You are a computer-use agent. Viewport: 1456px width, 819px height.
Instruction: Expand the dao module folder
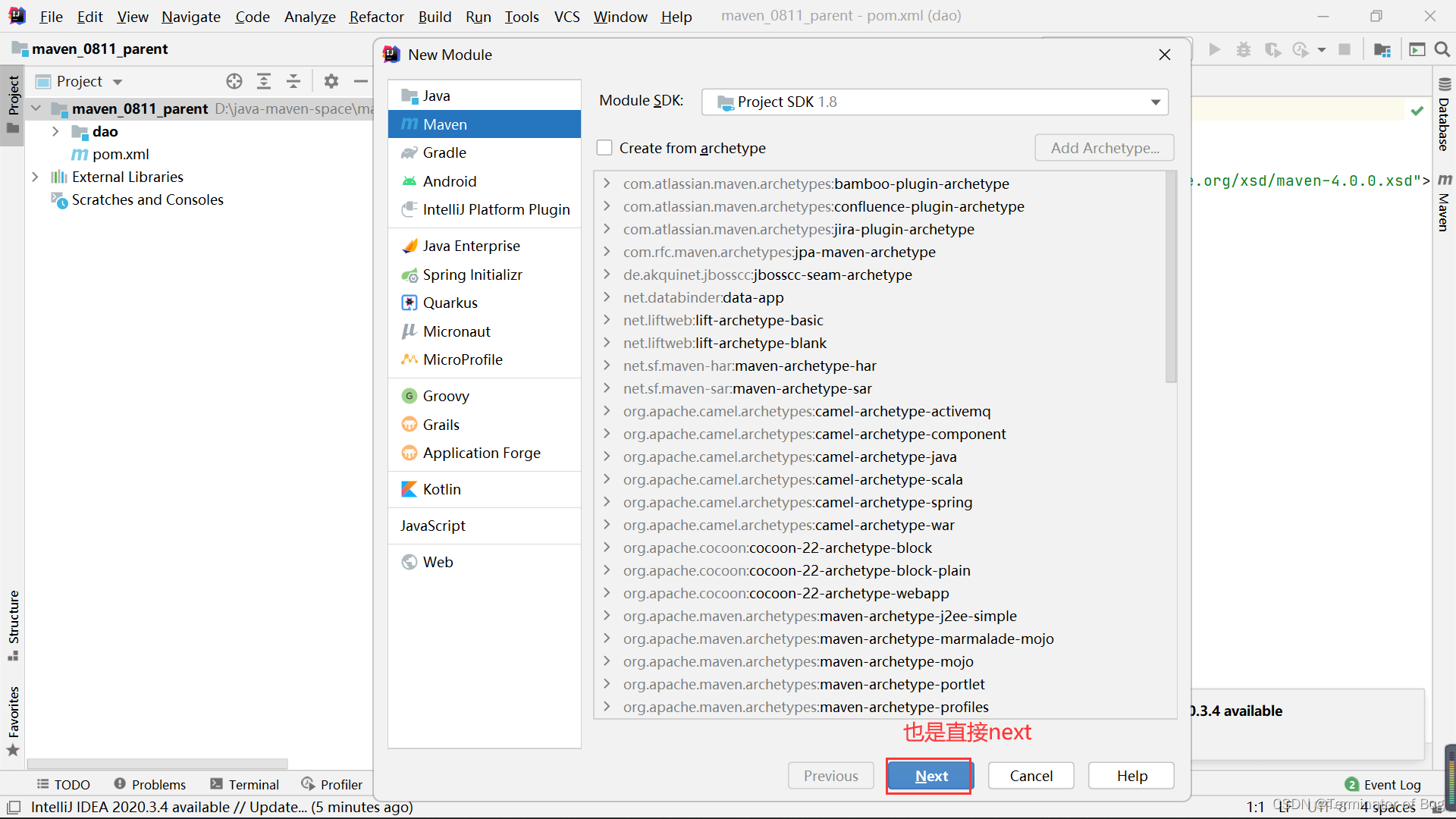[x=55, y=131]
